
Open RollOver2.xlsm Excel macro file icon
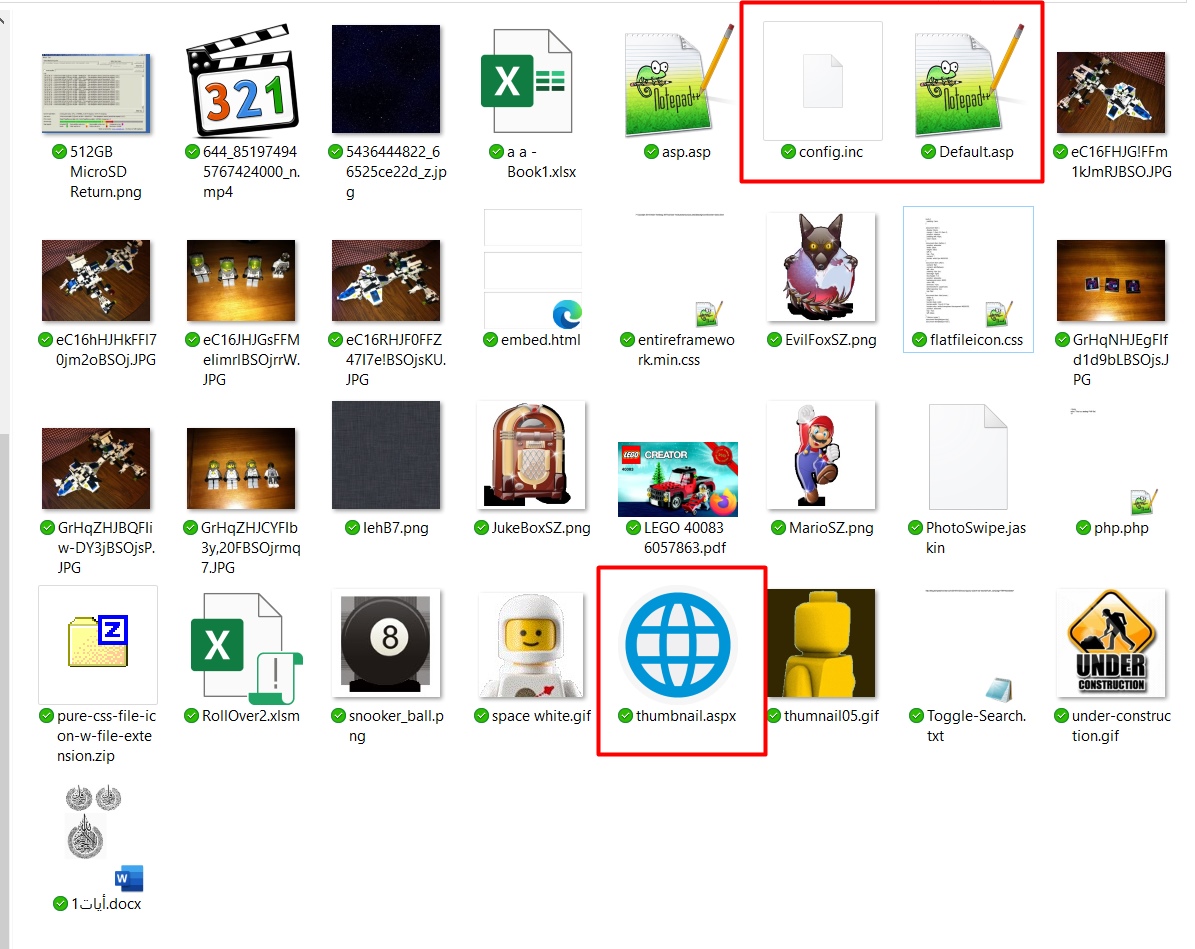(x=241, y=645)
